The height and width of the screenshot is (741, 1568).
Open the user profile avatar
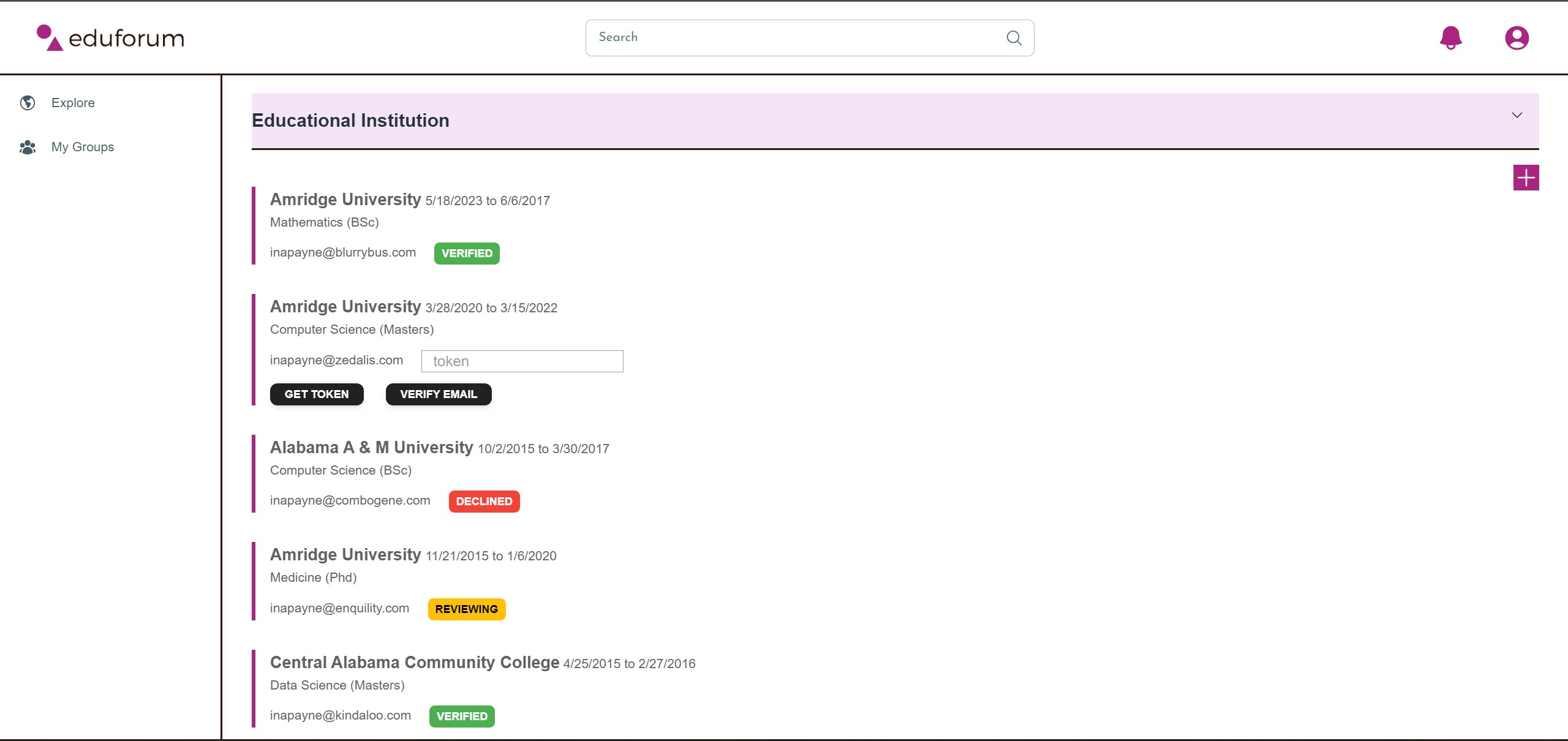coord(1517,38)
